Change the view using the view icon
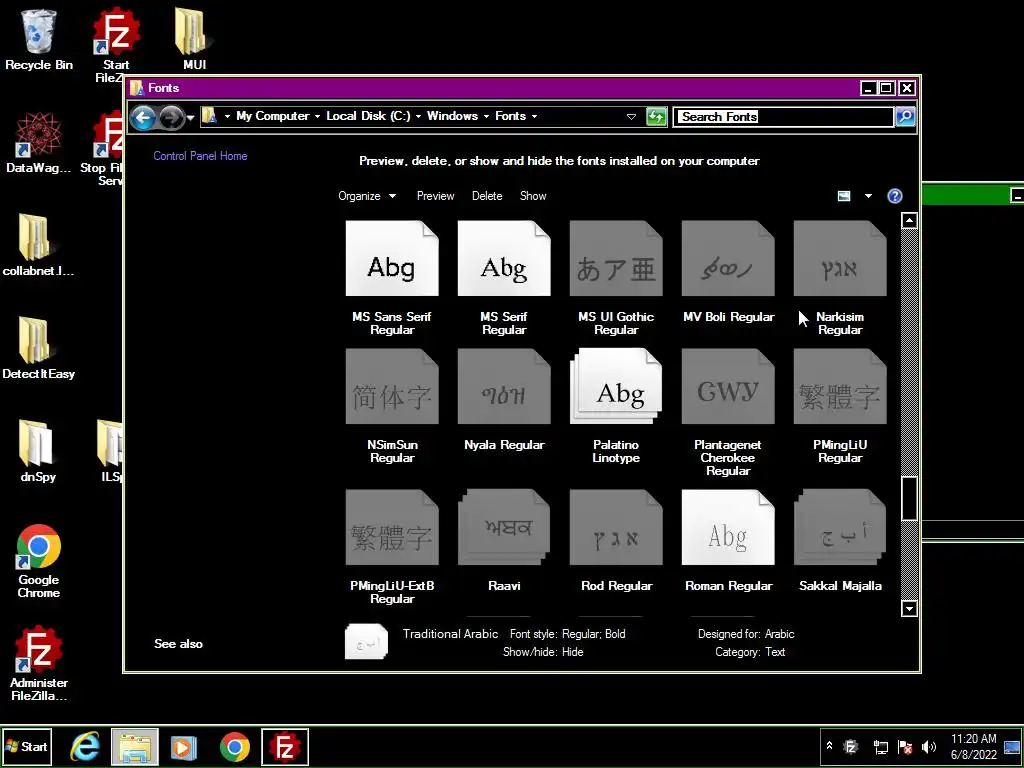The width and height of the screenshot is (1024, 768). [x=844, y=196]
